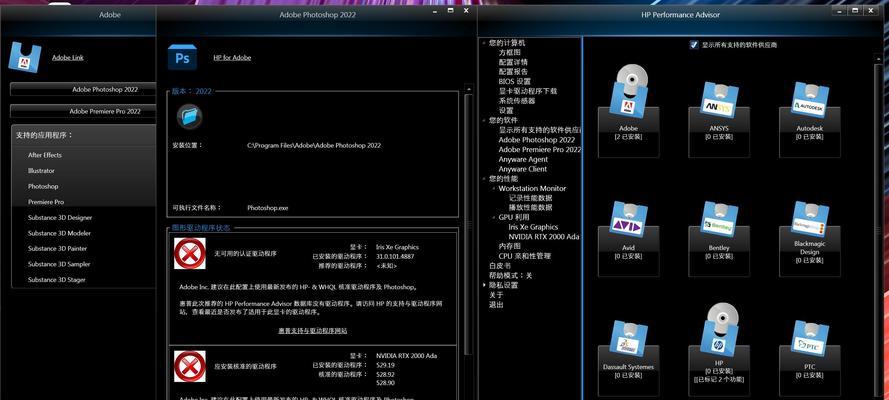Image resolution: width=889 pixels, height=400 pixels.
Task: Open the HP vendor disc icon
Action: click(x=719, y=331)
